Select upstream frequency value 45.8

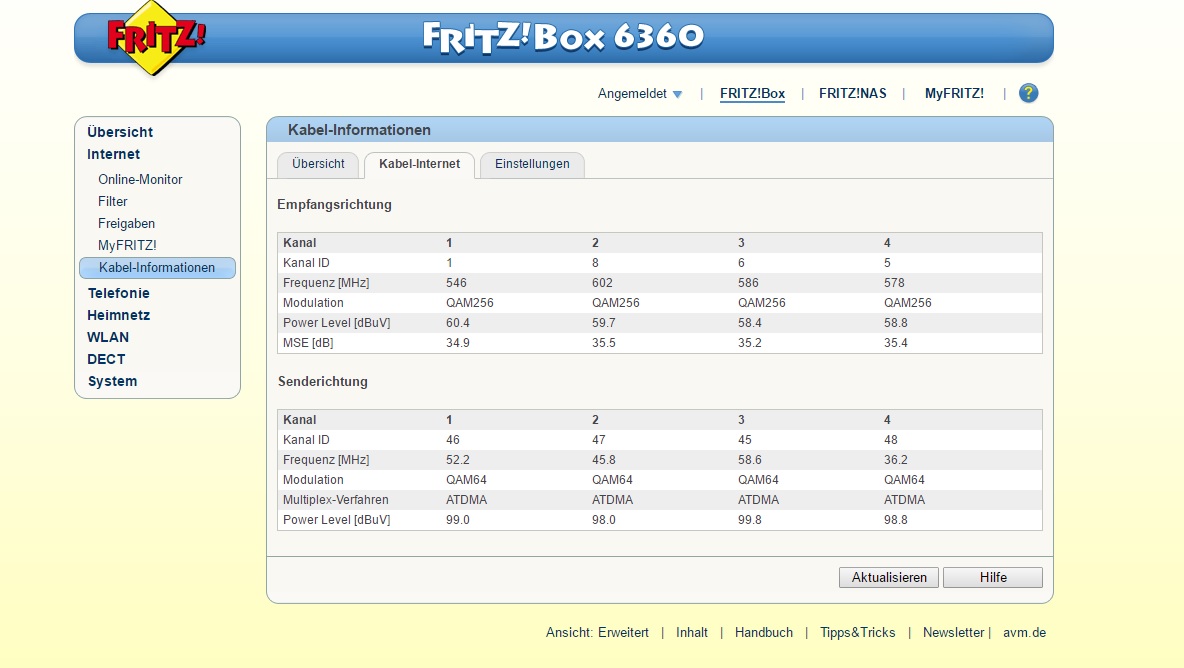[x=603, y=460]
